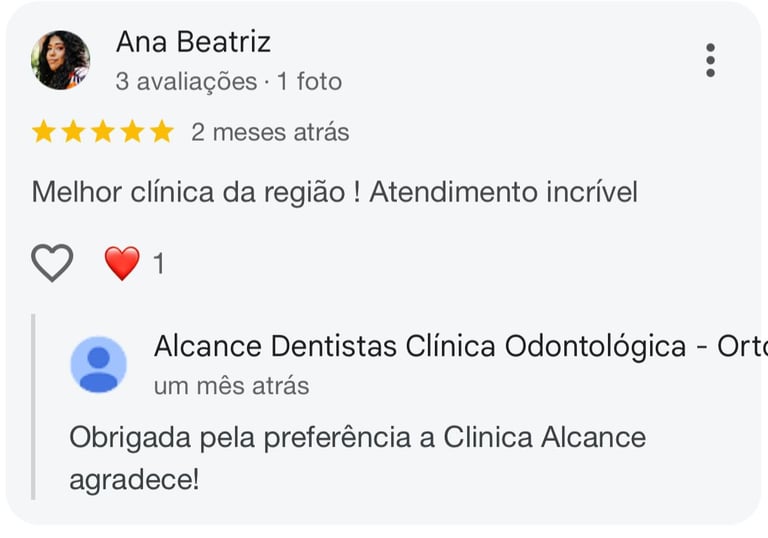Click the "3 avaliações" reviewer stat
The height and width of the screenshot is (538, 768).
pyautogui.click(x=186, y=82)
